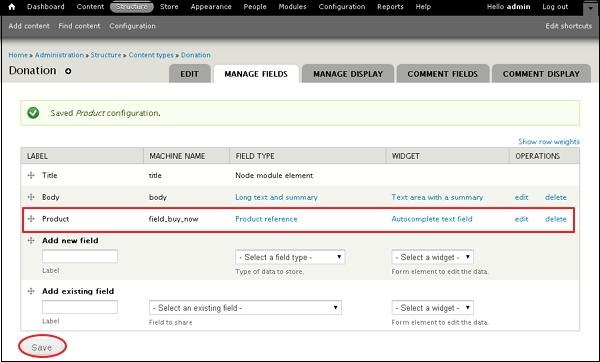Click Text area with a summary widget link
The image size is (600, 362).
tap(437, 197)
